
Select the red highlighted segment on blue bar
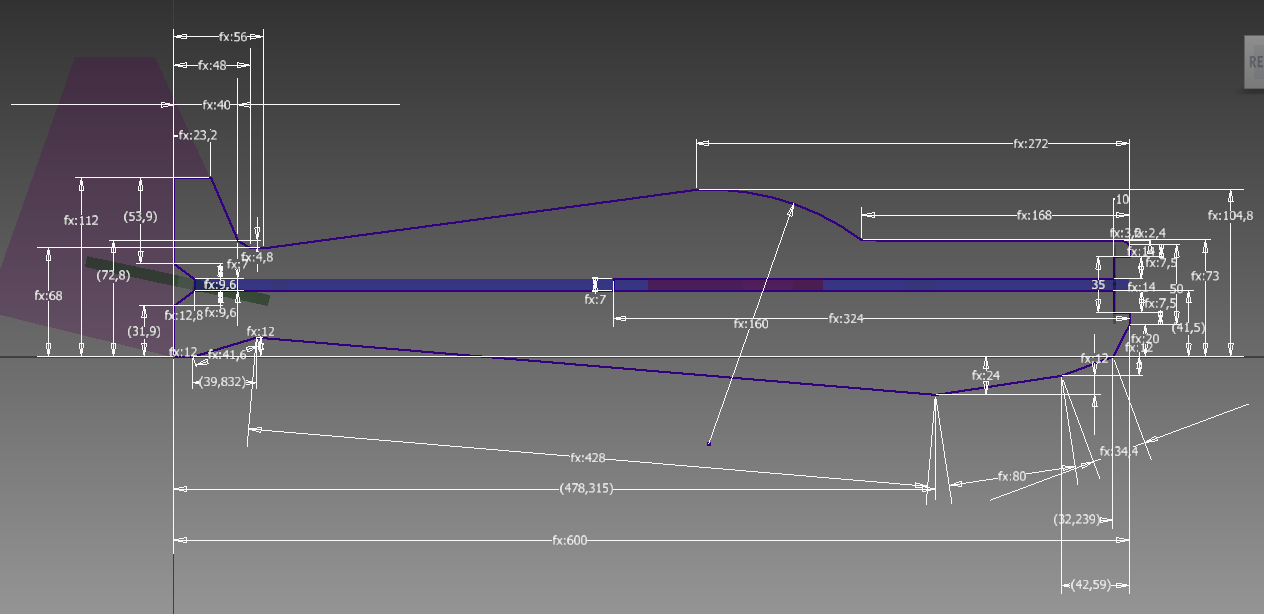coord(735,285)
